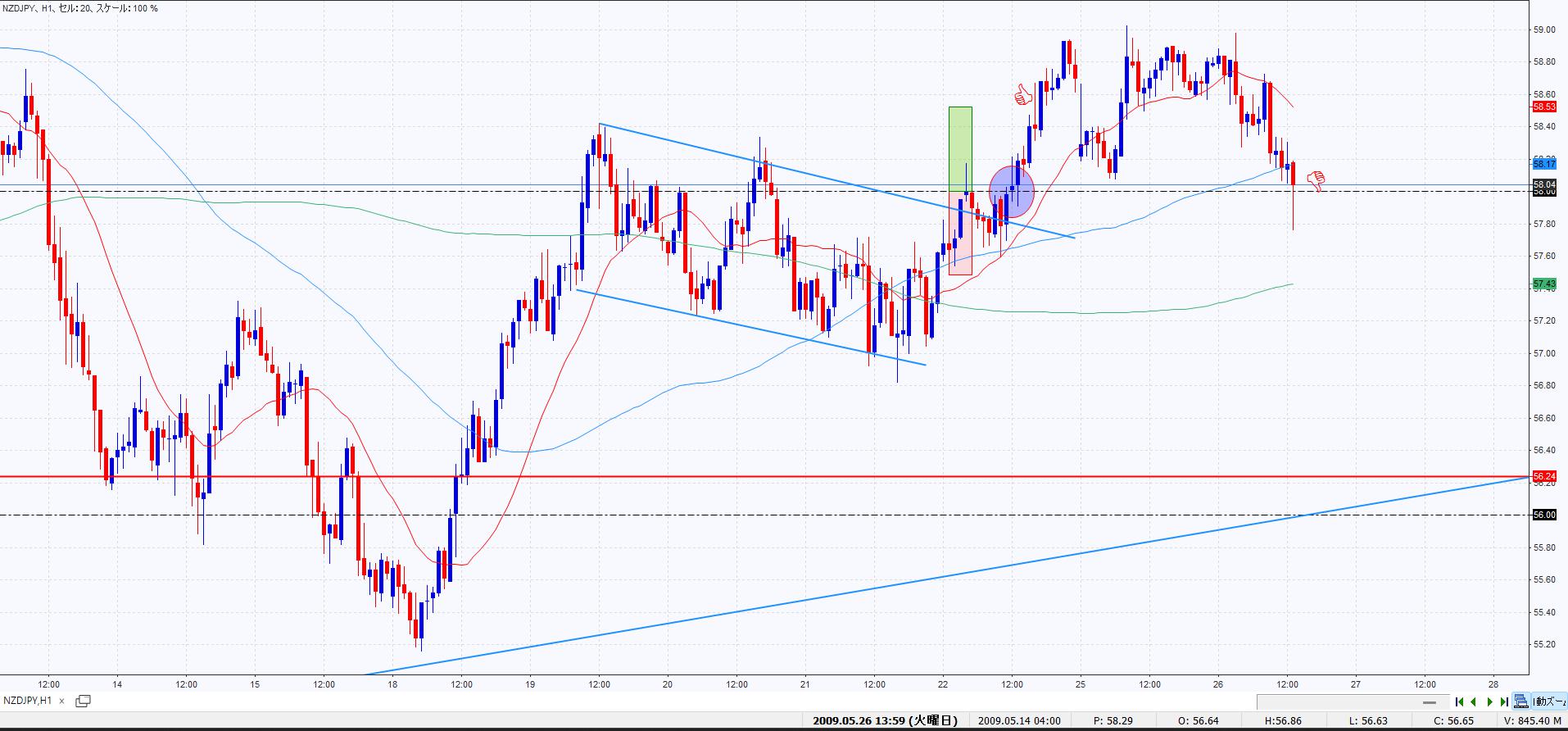Toggle the auto zoom button

pos(1548,701)
